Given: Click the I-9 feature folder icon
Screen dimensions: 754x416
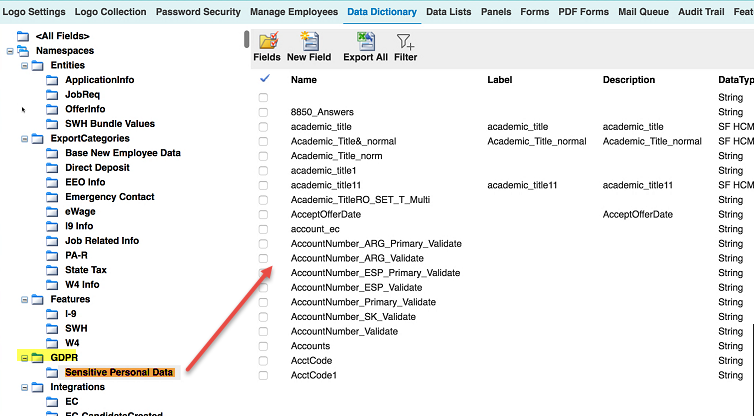Looking at the screenshot, I should 52,314.
